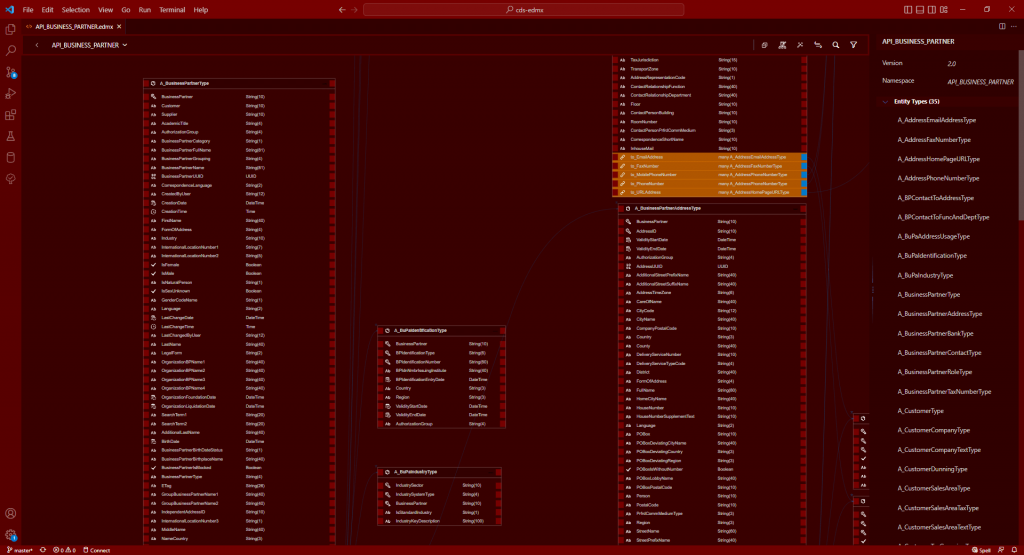Click the master branch in status bar
The height and width of the screenshot is (555, 1024).
tap(20, 550)
